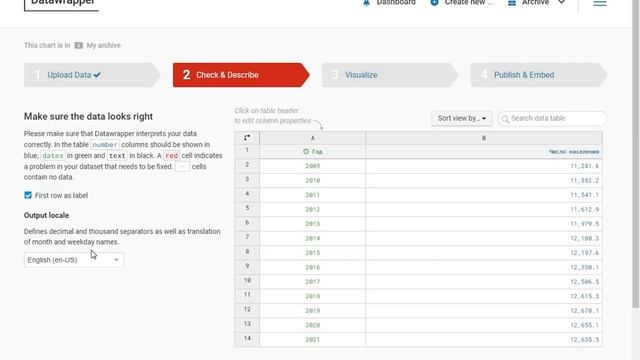Viewport: 640px width, 360px height.
Task: Click the My archive folder icon
Action: pos(79,45)
